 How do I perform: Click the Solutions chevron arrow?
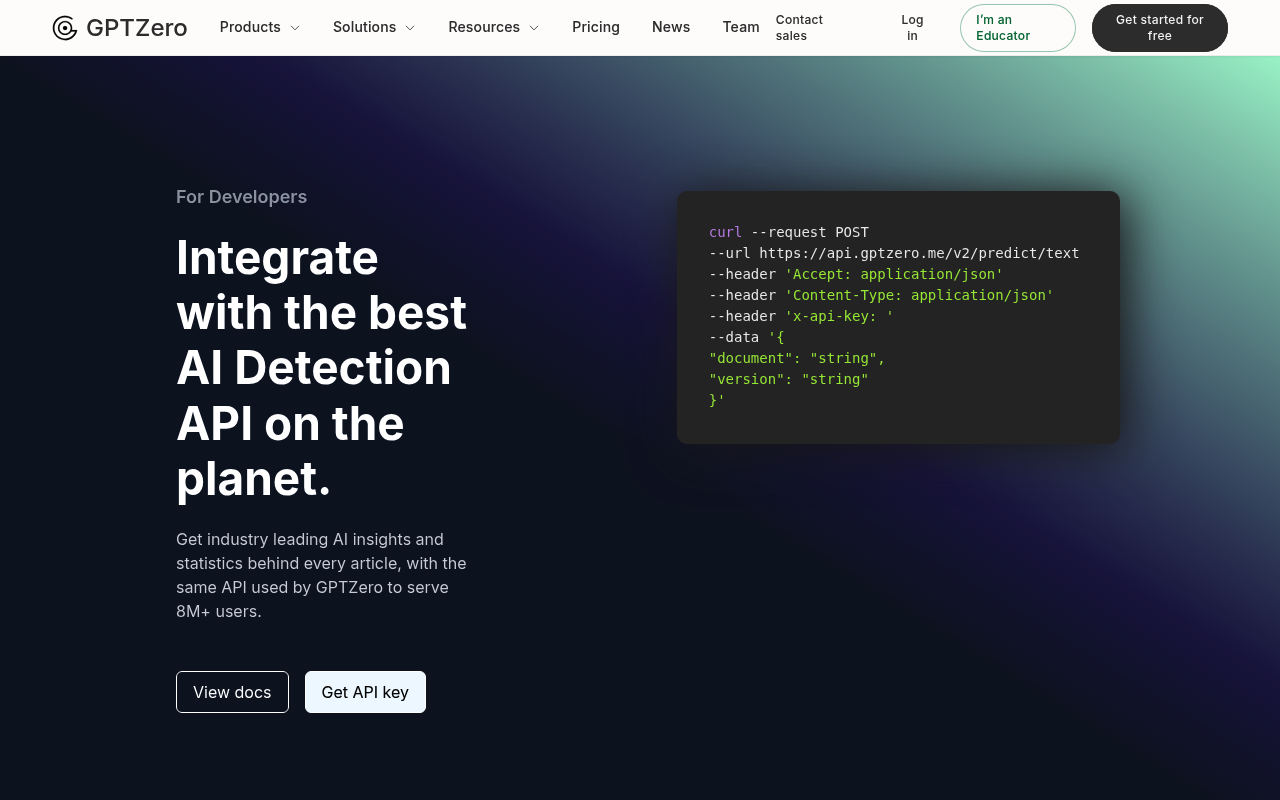click(x=410, y=28)
